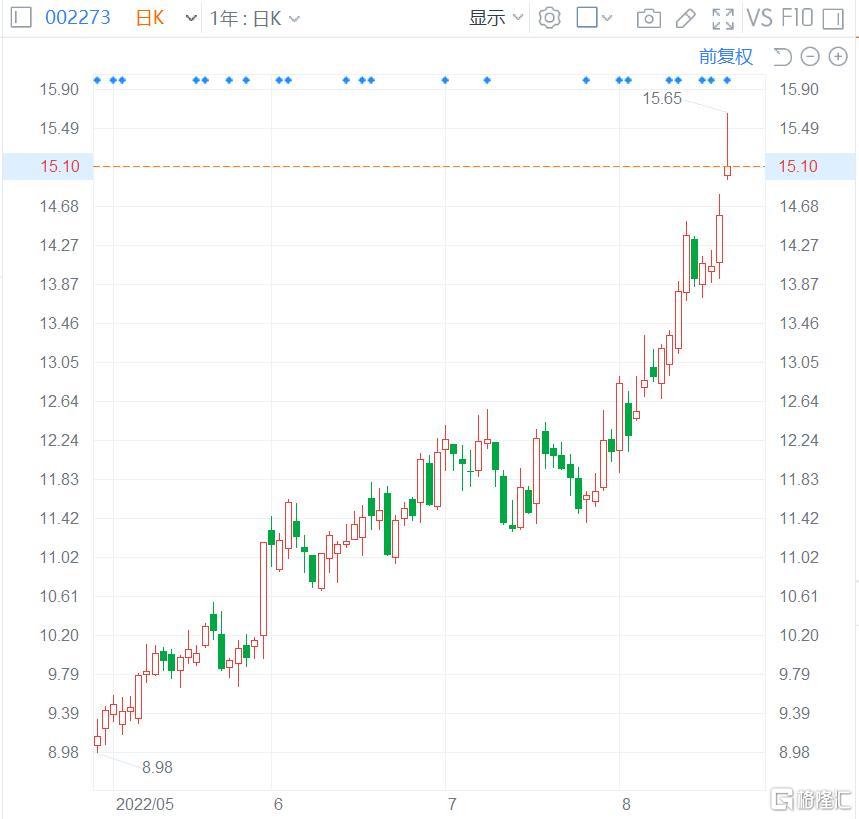Viewport: 859px width, 819px height.
Task: Click the VS compare button
Action: point(759,18)
